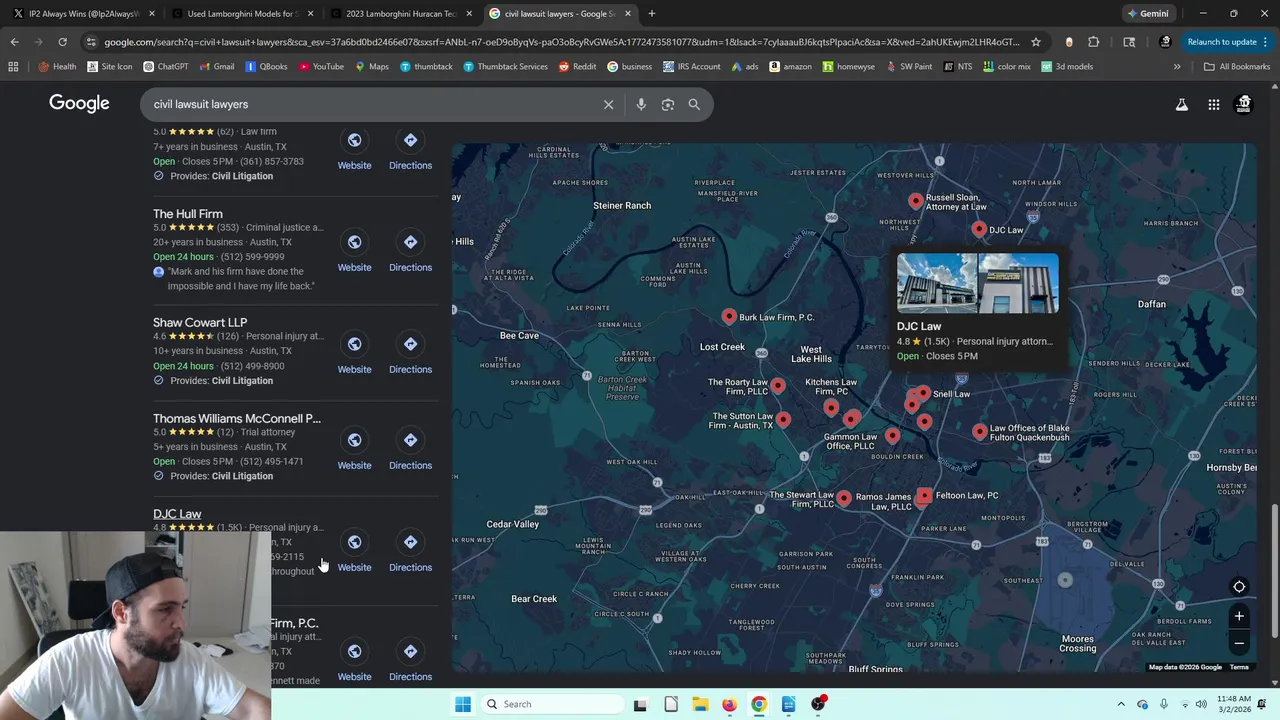Clear the search query with X icon
The height and width of the screenshot is (720, 1280).
click(608, 104)
